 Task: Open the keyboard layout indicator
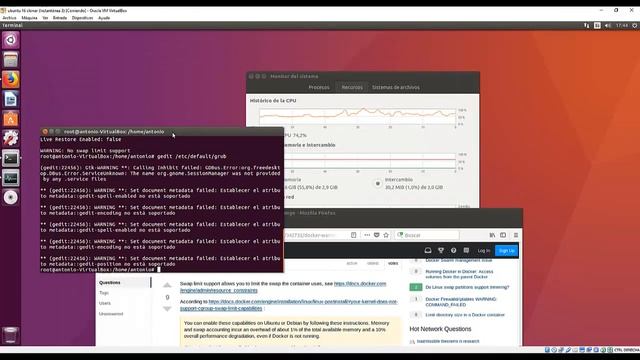tap(597, 25)
